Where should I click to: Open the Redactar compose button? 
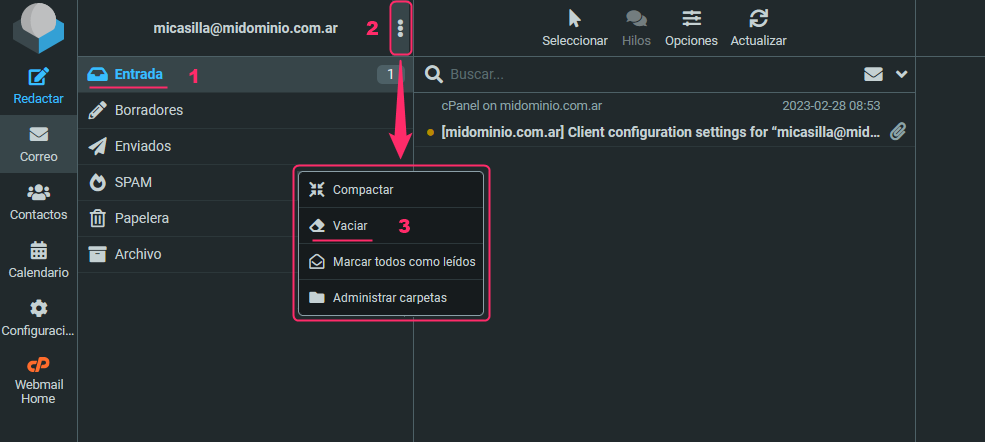(38, 86)
